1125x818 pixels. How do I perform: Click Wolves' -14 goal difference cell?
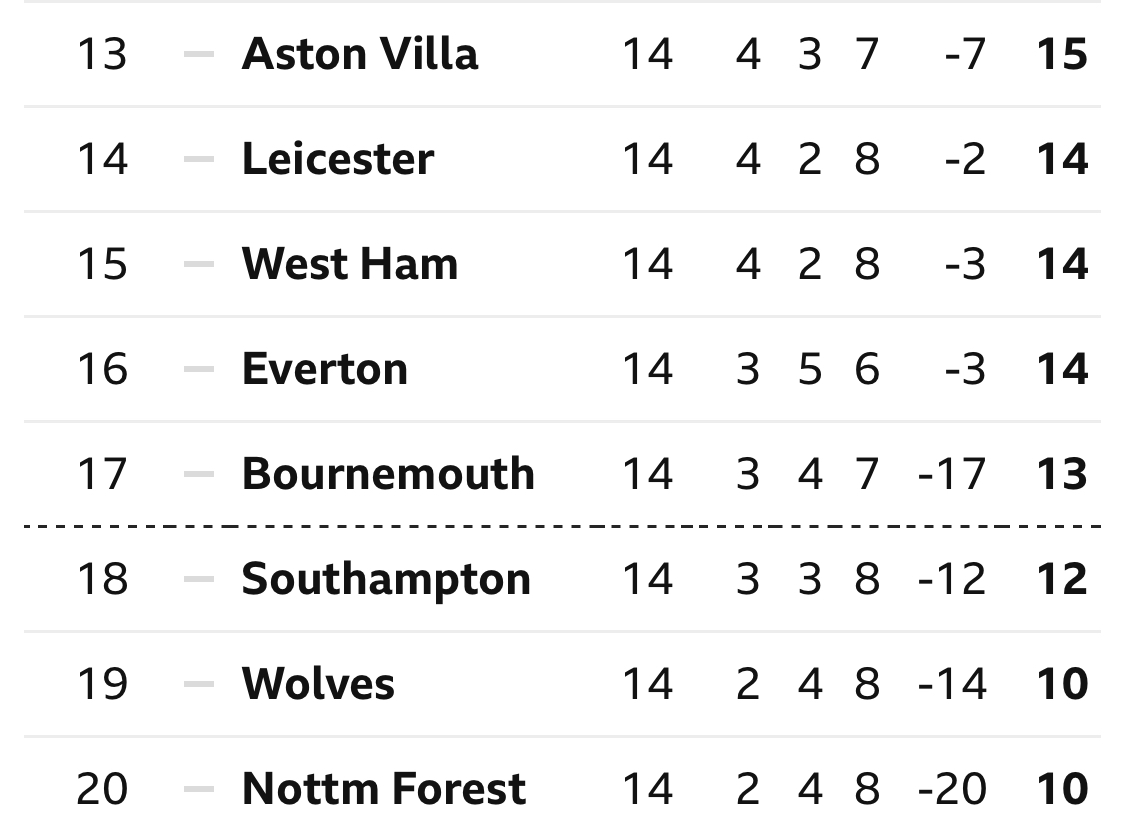pos(952,684)
